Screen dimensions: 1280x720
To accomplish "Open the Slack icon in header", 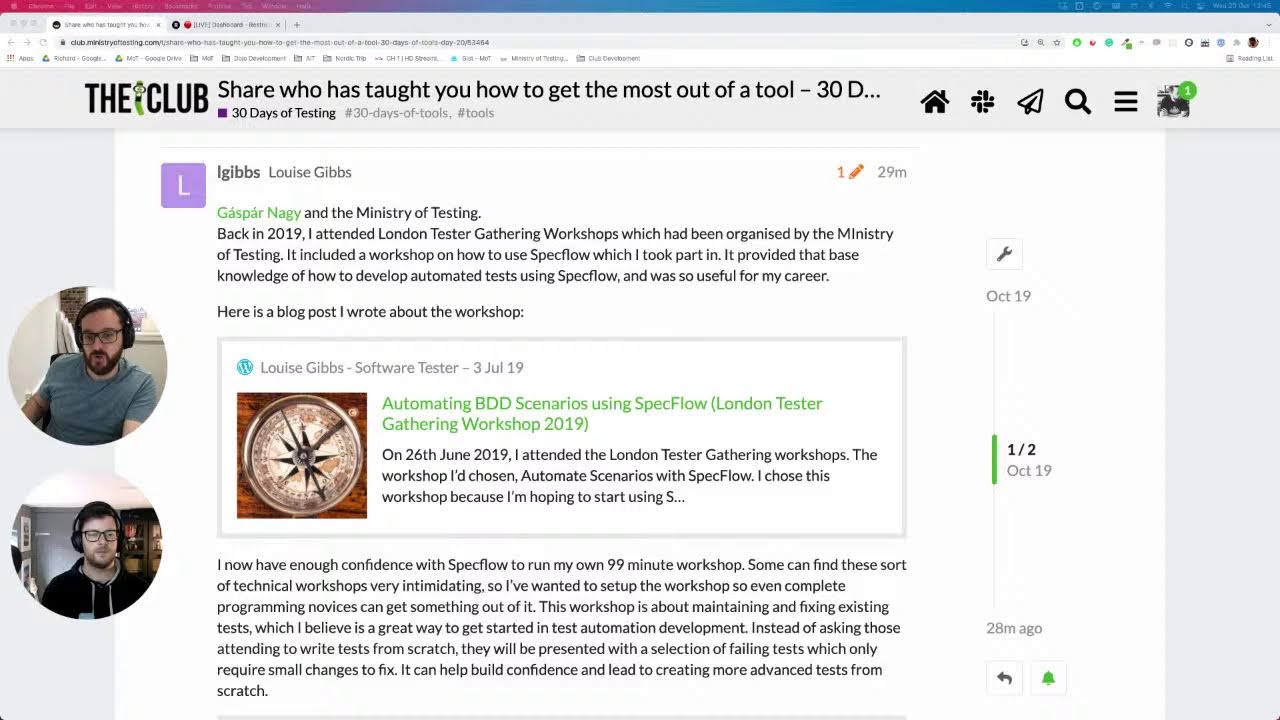I will [x=982, y=101].
